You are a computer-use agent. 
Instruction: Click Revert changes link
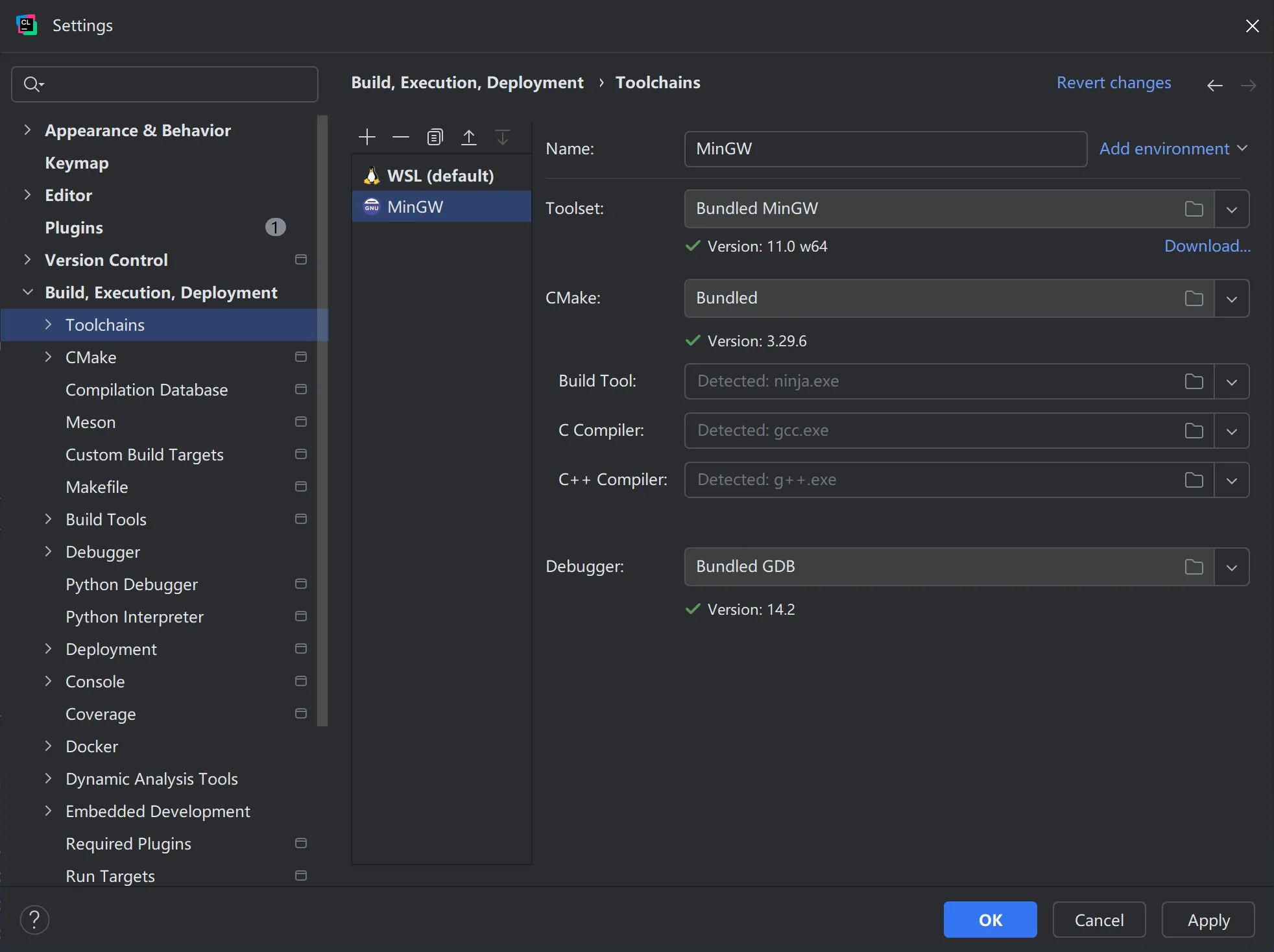[1114, 83]
